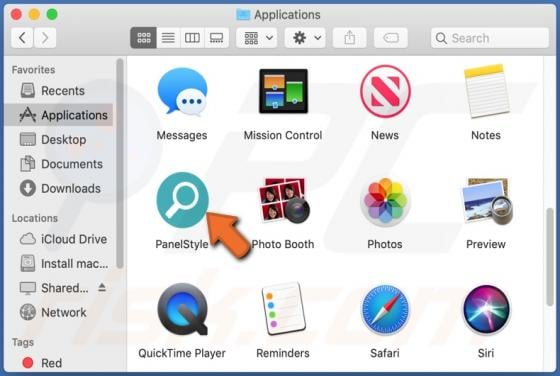Screen dimensions: 560x376
Task: Switch to icon view
Action: point(144,37)
